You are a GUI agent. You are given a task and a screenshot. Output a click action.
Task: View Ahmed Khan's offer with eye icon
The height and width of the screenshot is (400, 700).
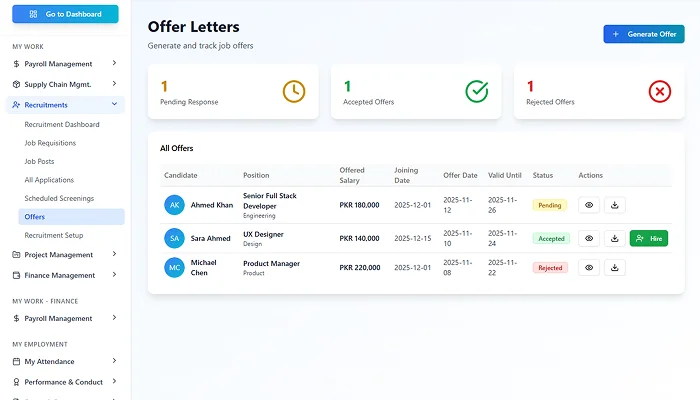tap(589, 205)
